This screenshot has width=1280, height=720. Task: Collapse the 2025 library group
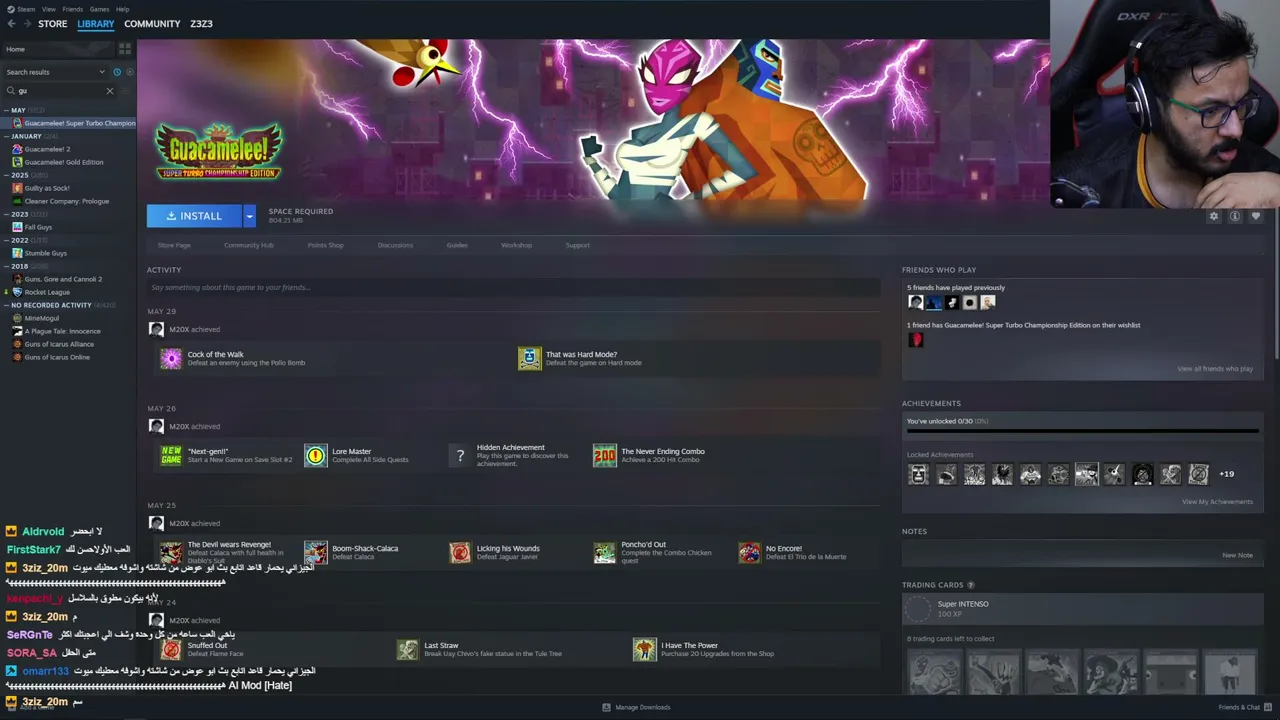point(7,175)
